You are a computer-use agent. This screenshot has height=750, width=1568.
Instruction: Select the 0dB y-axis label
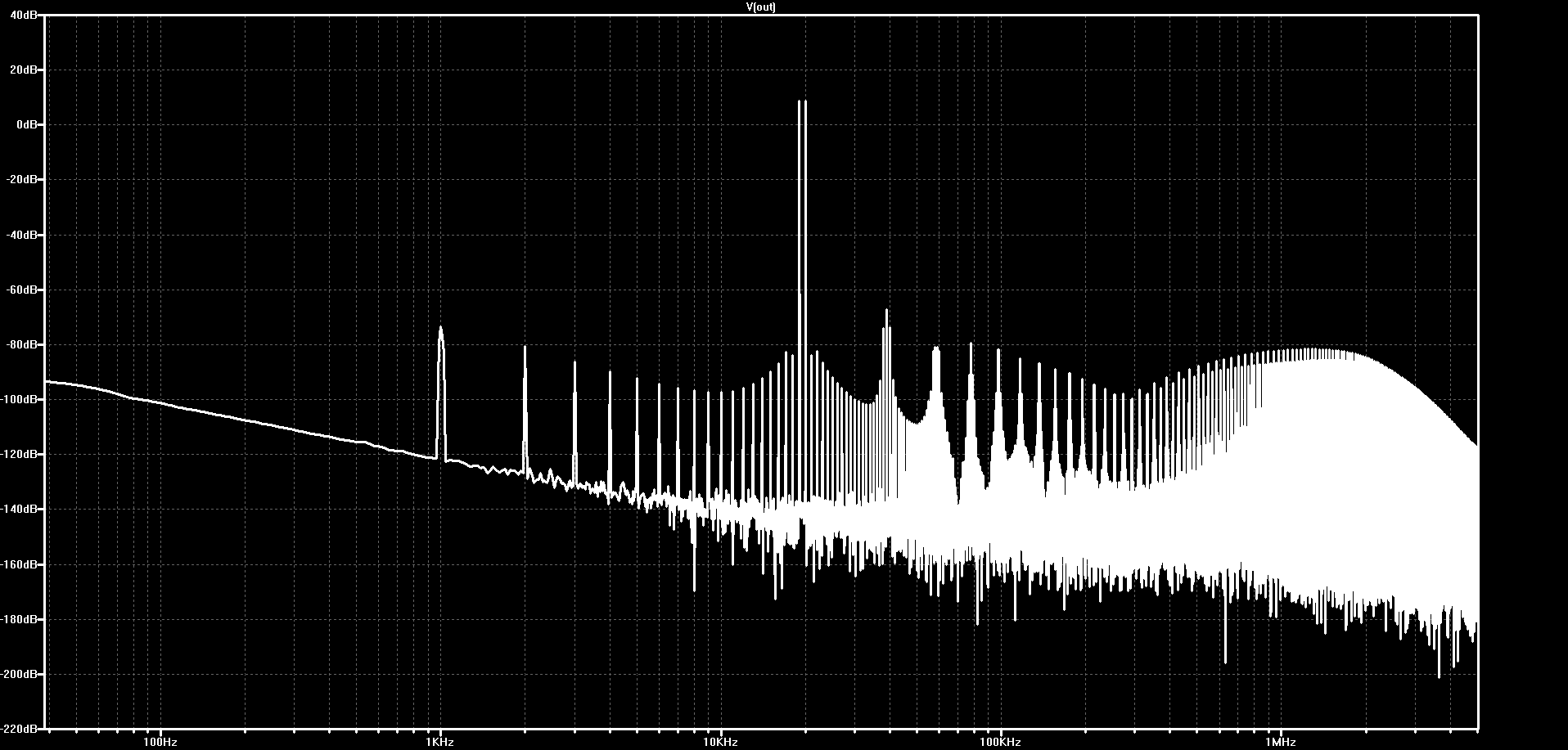click(27, 124)
